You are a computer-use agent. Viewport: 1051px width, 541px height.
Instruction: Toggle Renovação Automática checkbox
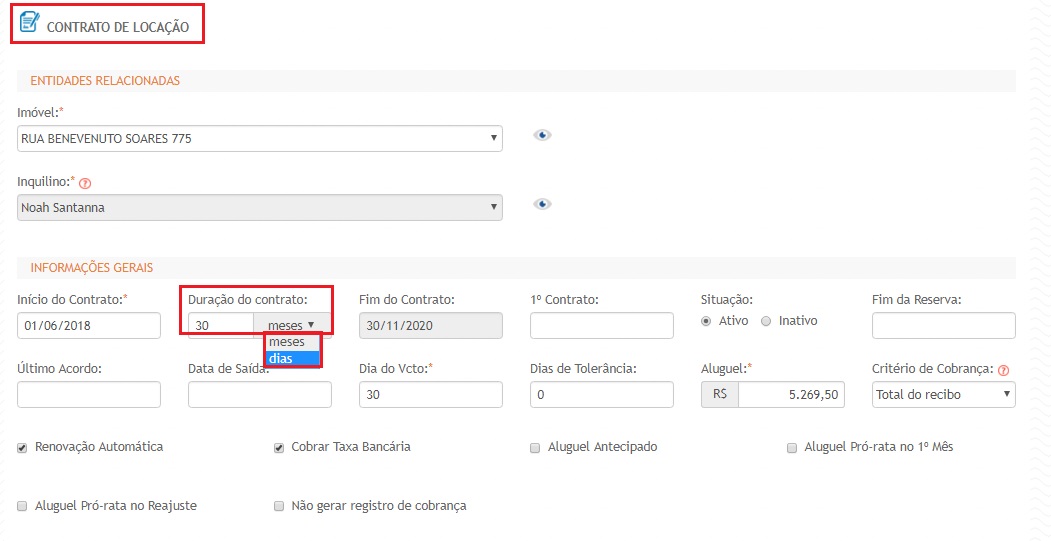[22, 448]
